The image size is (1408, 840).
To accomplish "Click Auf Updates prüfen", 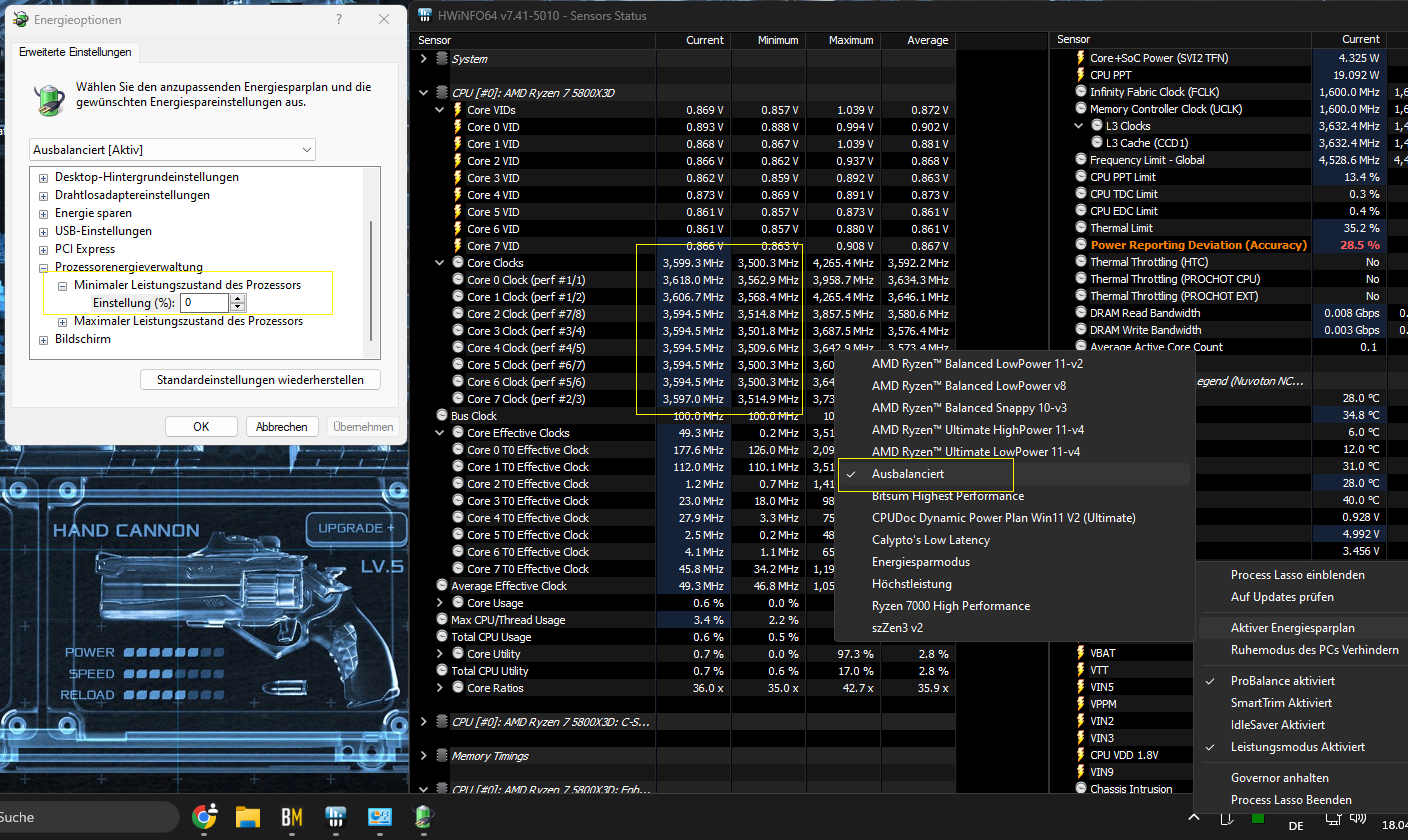I will tap(1301, 597).
